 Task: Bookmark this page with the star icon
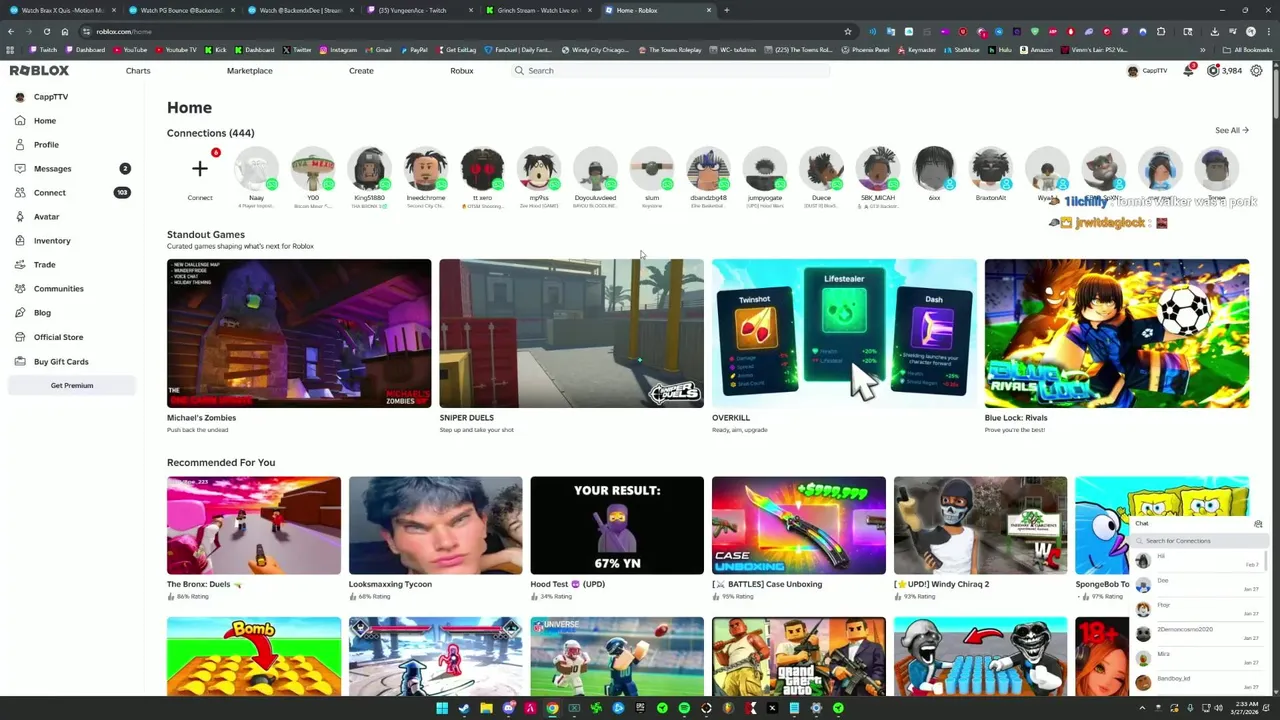[848, 31]
